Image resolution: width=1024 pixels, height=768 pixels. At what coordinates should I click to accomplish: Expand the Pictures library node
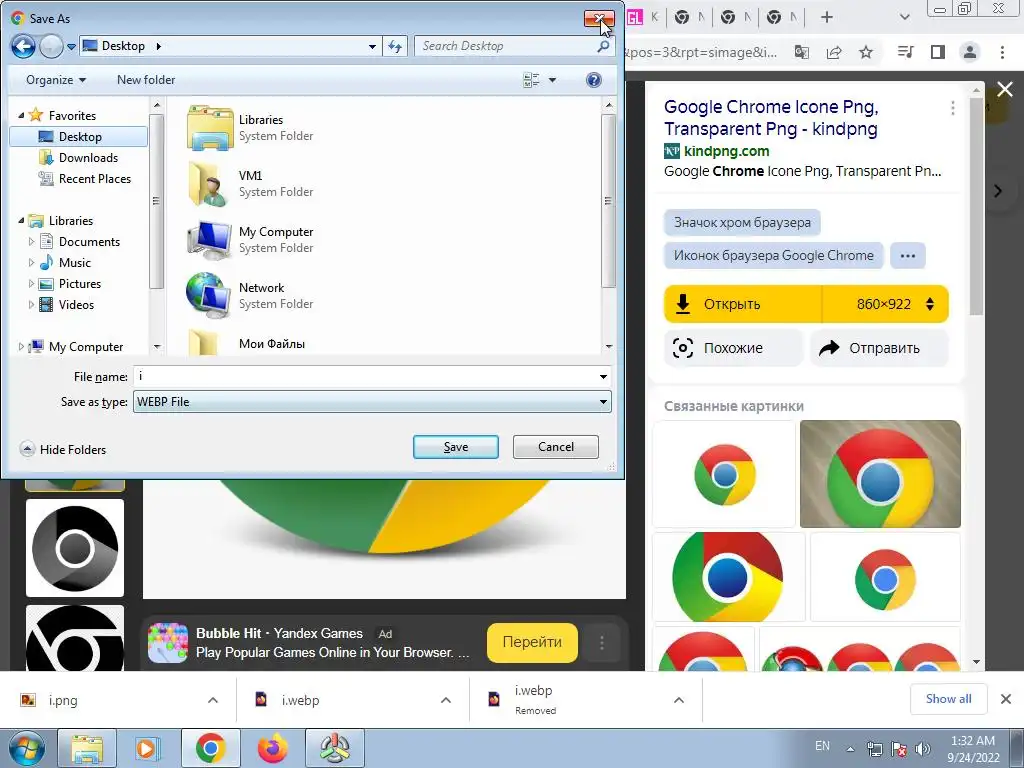(x=31, y=283)
